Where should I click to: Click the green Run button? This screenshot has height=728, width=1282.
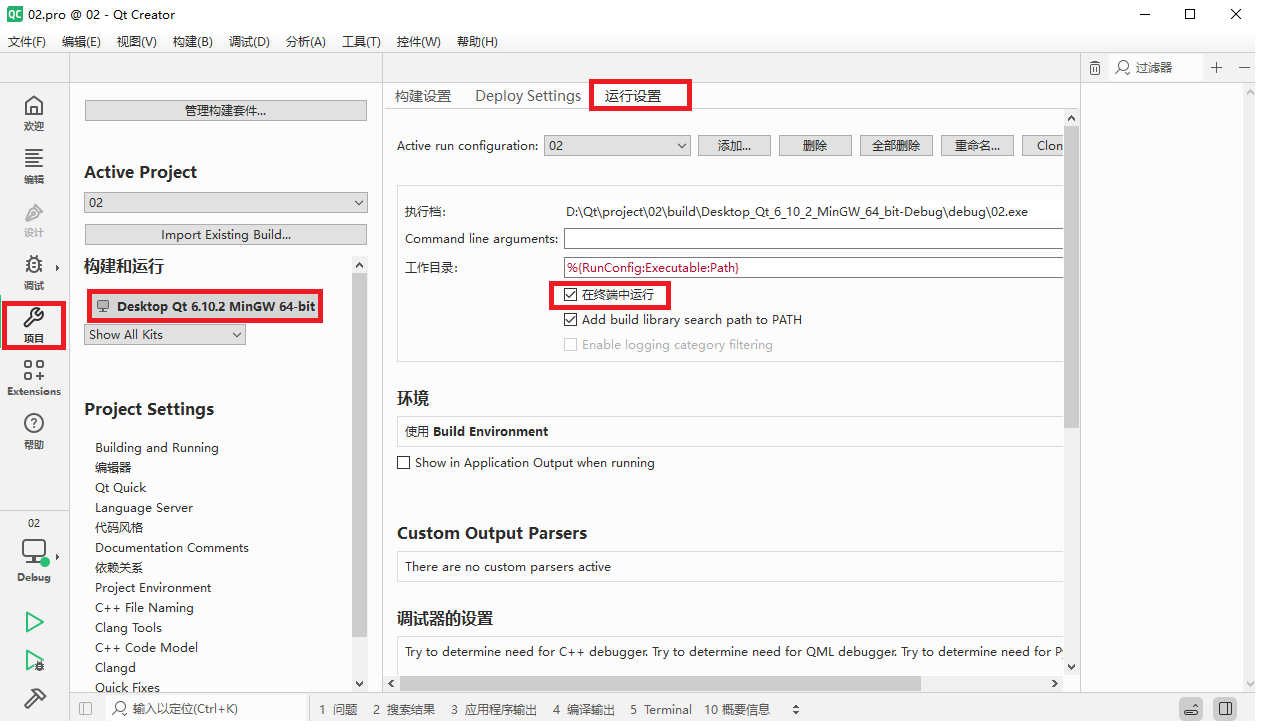pyautogui.click(x=34, y=622)
